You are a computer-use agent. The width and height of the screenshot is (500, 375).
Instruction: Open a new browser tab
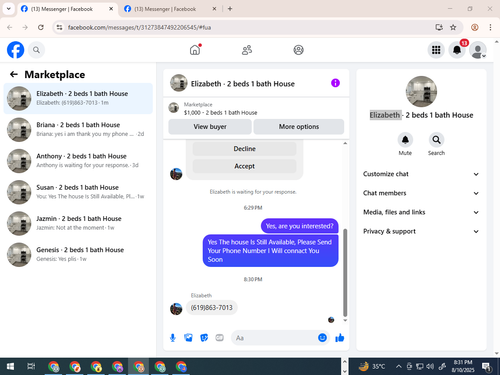[x=230, y=9]
